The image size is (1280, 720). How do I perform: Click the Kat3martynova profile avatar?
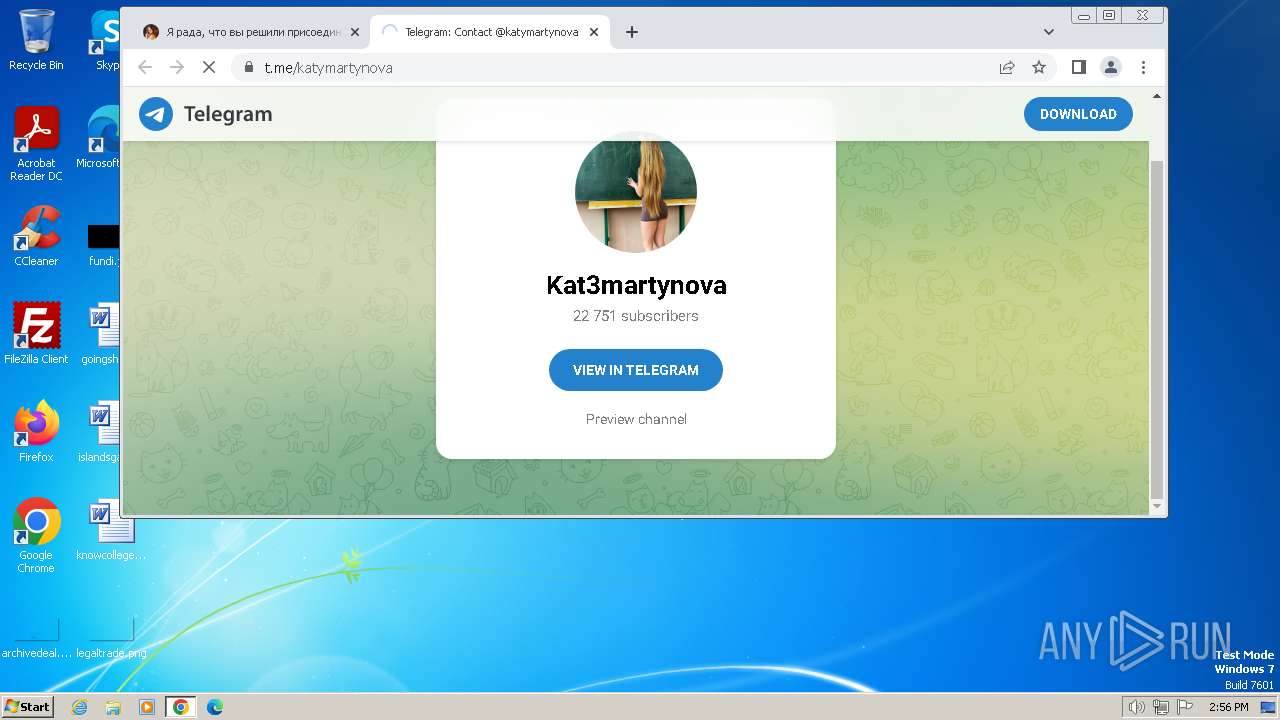636,191
